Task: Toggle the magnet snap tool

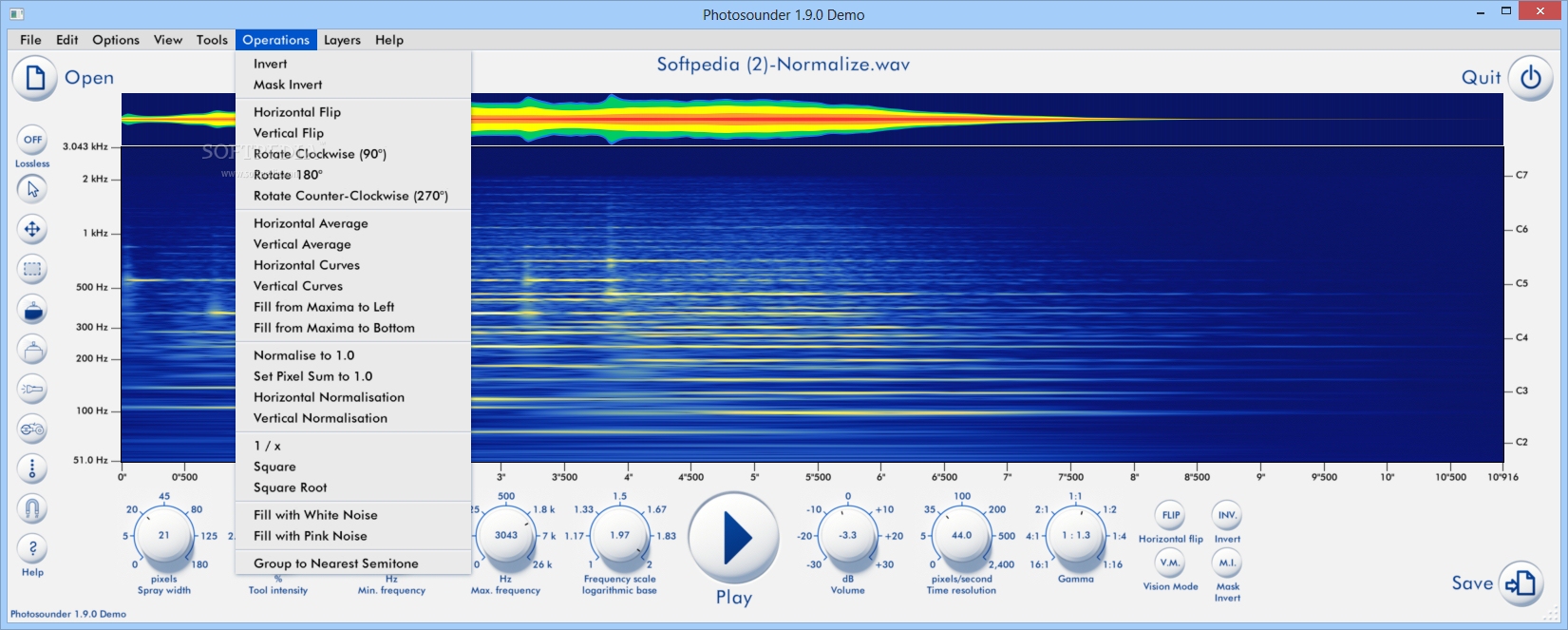Action: 32,509
